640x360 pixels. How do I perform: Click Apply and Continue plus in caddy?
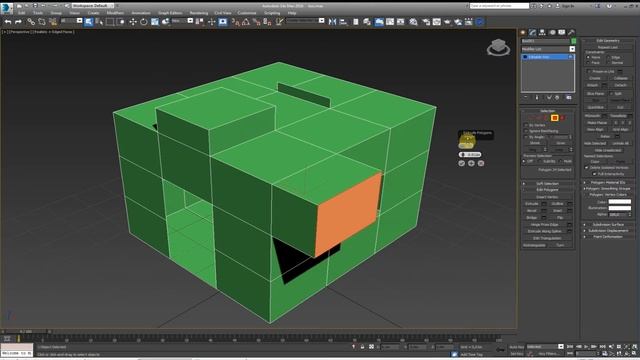tap(471, 163)
